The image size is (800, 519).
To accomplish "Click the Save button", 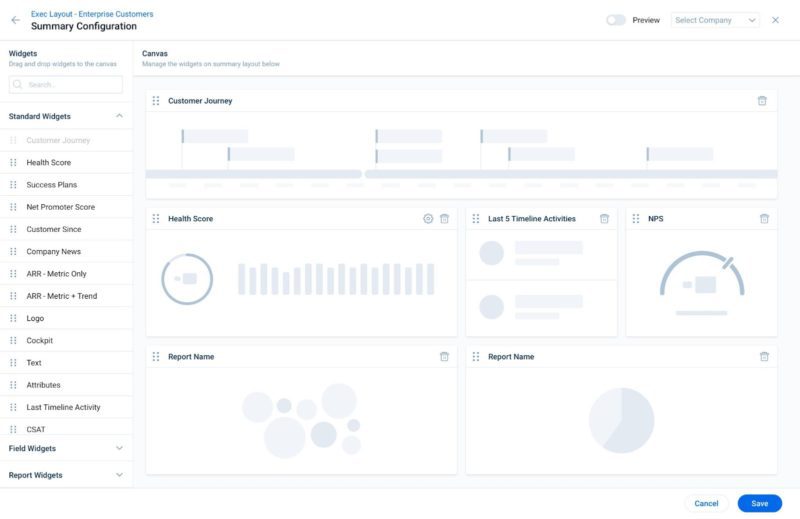I will click(x=759, y=503).
